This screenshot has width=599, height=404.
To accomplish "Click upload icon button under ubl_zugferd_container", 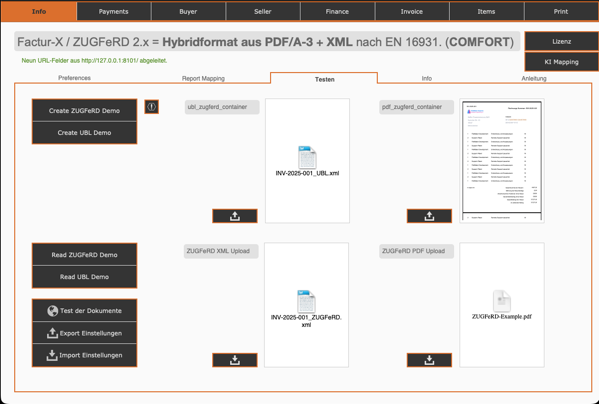I will (235, 216).
